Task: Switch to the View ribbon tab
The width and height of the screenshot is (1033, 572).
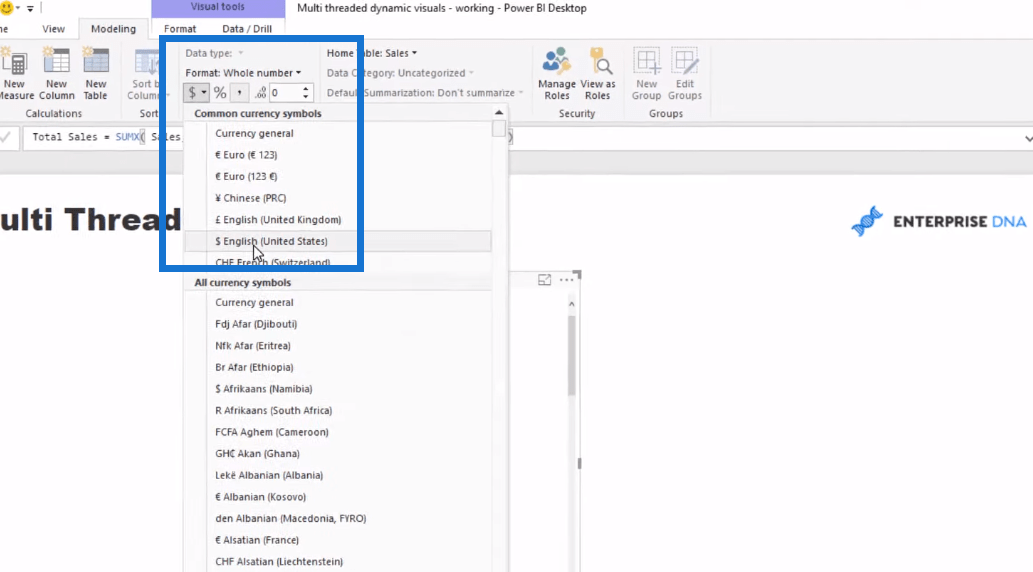Action: coord(53,29)
